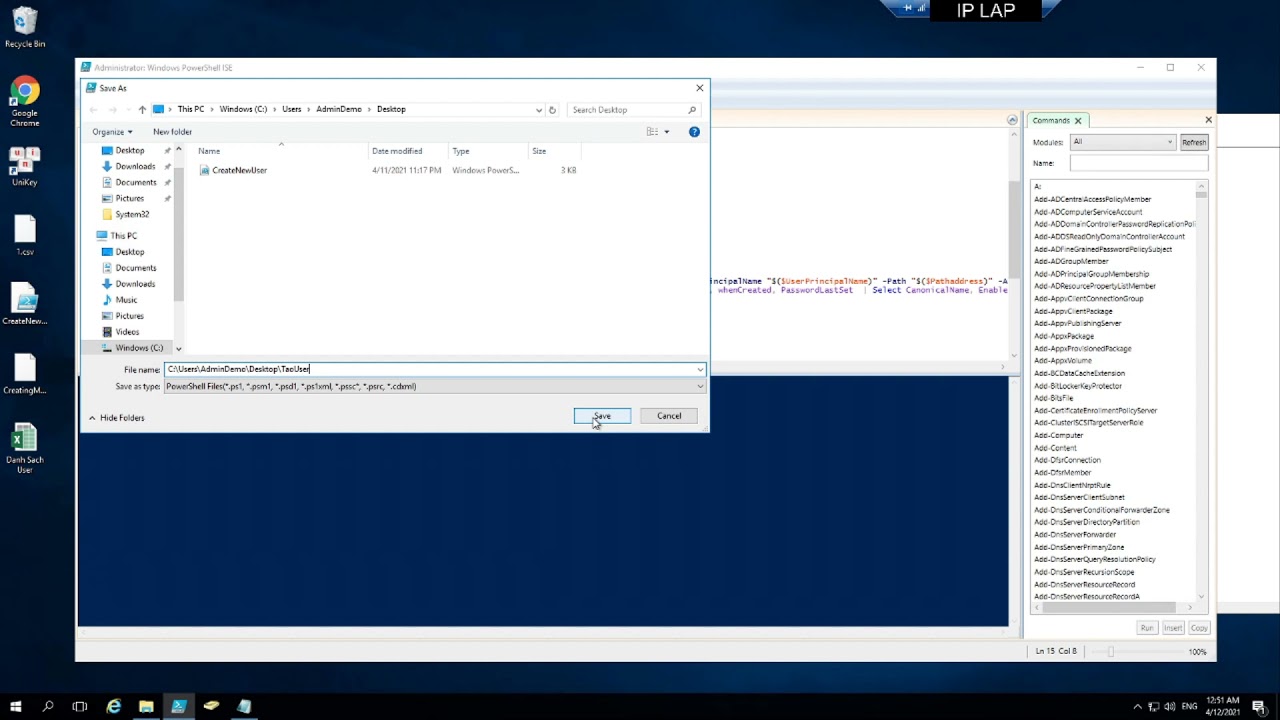This screenshot has height=720, width=1280.
Task: Launch Internet Explorer from taskbar
Action: click(114, 706)
